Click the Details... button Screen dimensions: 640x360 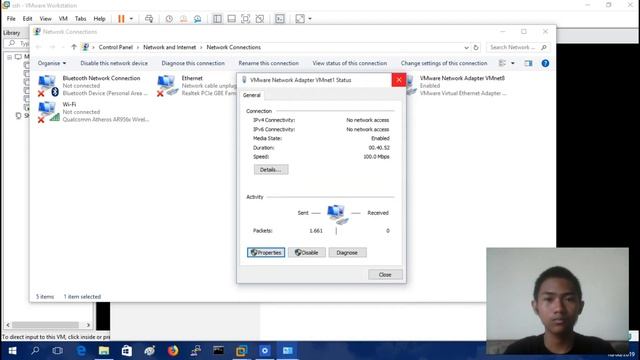(x=271, y=169)
